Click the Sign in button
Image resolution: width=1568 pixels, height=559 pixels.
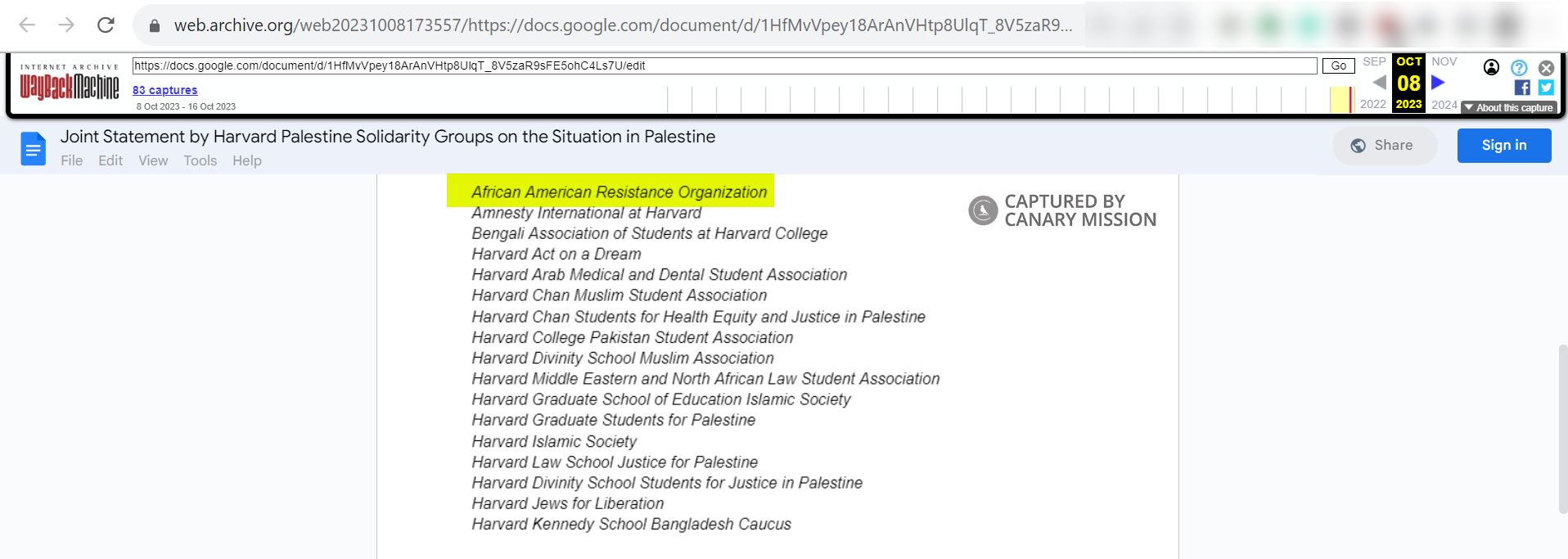coord(1503,146)
